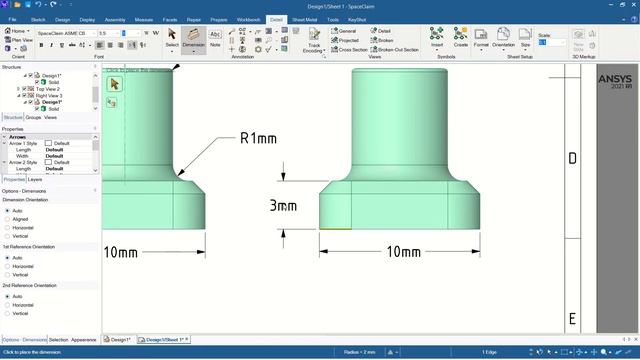640x360 pixels.
Task: Open the File menu
Action: (12, 20)
